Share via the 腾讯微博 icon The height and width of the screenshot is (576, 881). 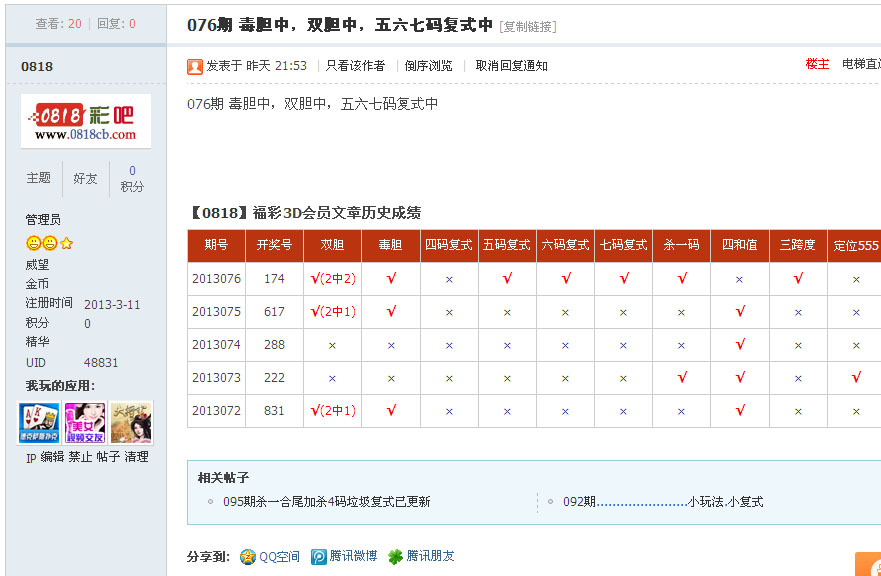pyautogui.click(x=318, y=558)
